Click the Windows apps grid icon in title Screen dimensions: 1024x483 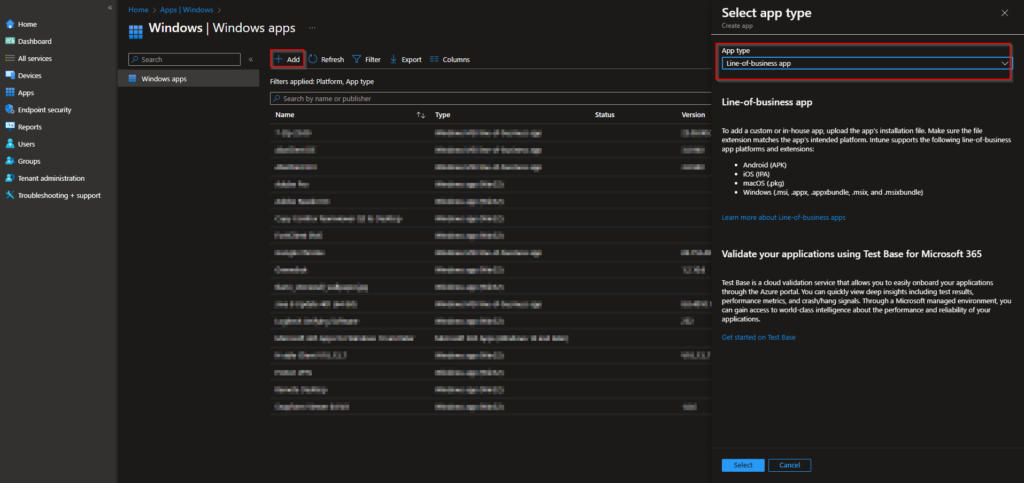click(x=136, y=32)
